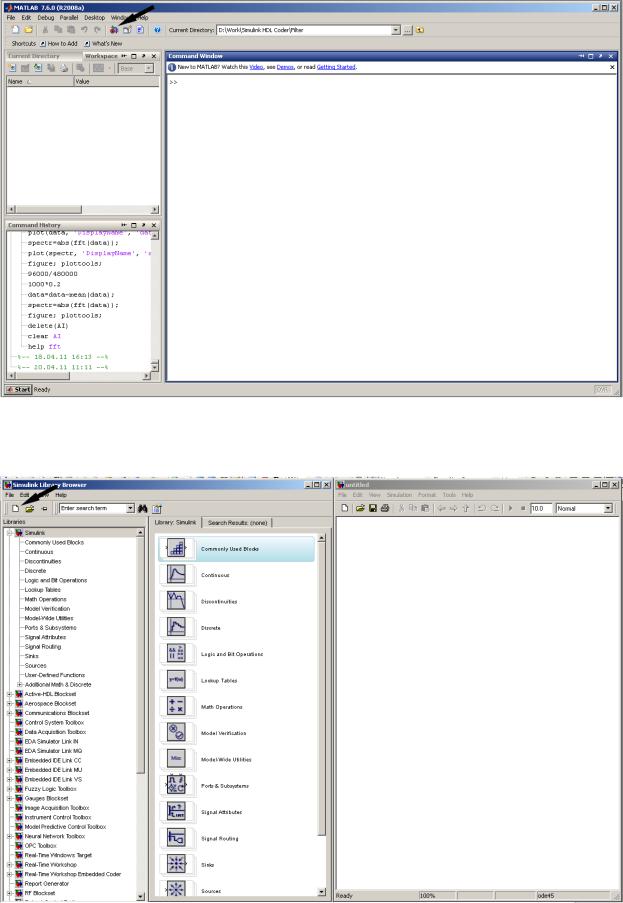Open the Desktop menu in MATLAB
The image size is (623, 903).
point(94,18)
